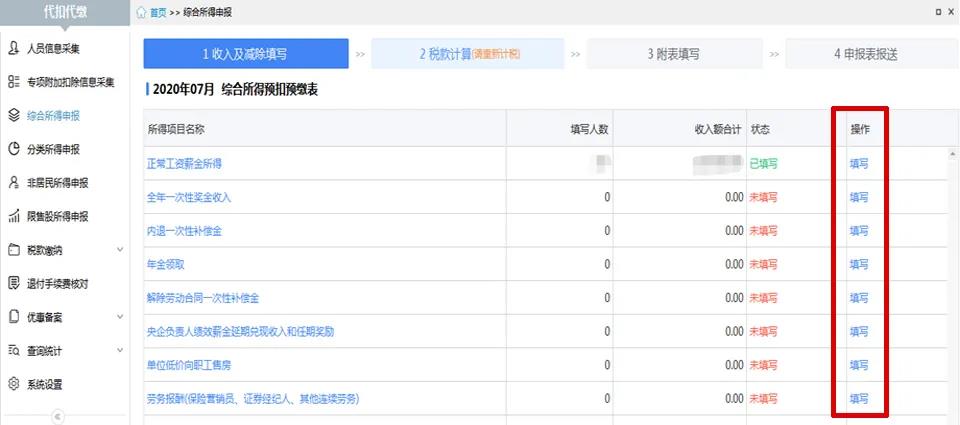Screen dimensions: 960x425
Task: Click 填写 for 正常工资薪金所得 row
Action: (859, 164)
